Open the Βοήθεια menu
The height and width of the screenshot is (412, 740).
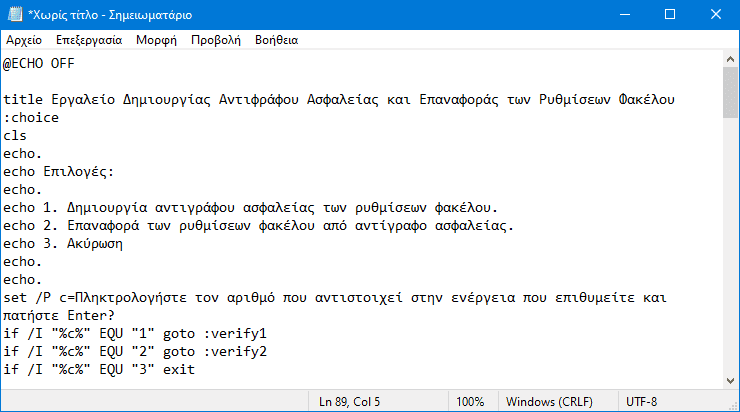tap(277, 40)
